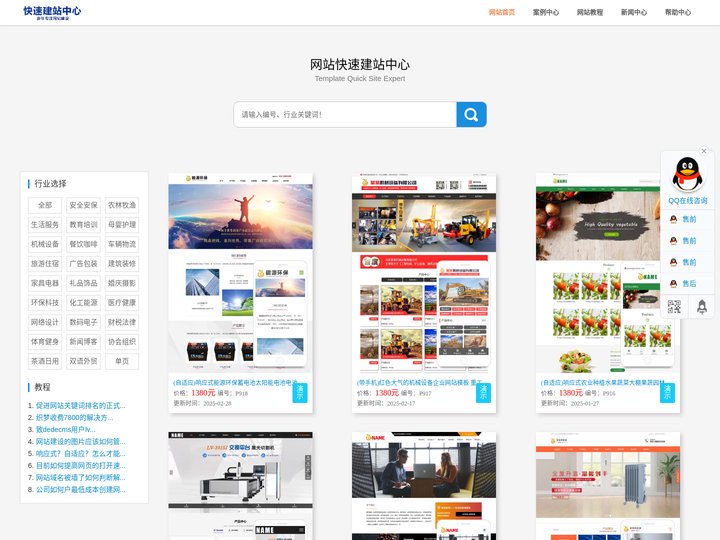
Task: Select the 生活服务 industry filter
Action: click(45, 225)
